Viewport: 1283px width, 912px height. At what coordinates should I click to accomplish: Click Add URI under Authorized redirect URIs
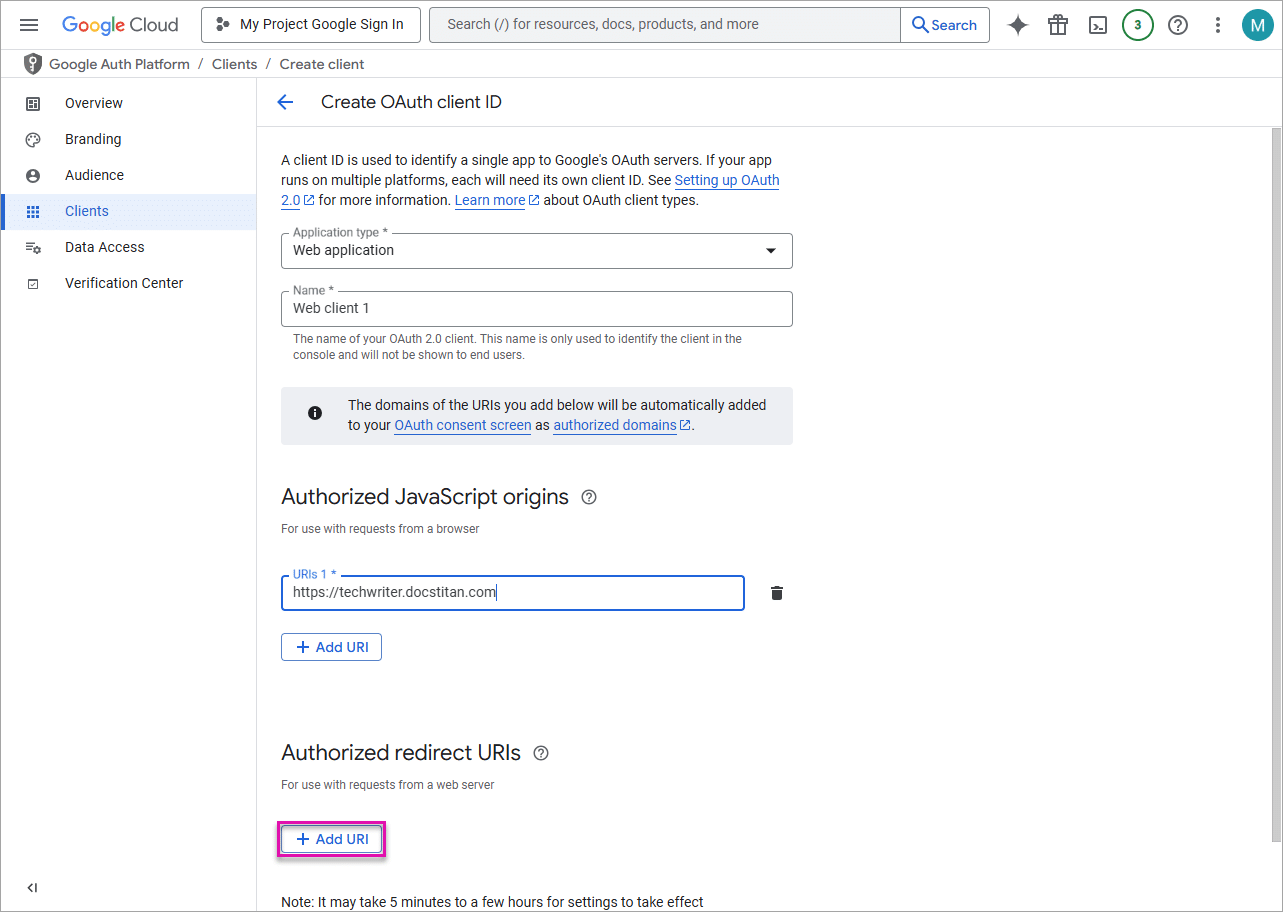331,839
